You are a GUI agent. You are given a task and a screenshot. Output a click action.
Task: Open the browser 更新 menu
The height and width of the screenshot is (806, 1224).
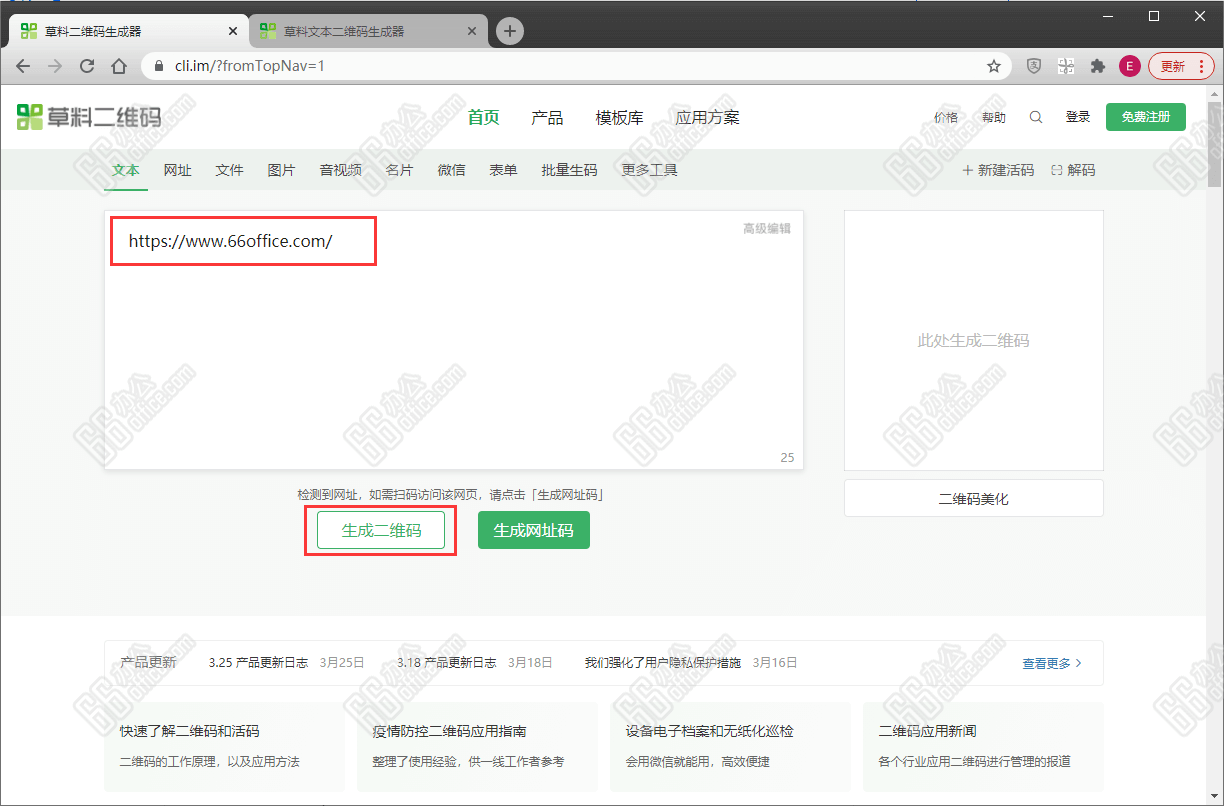point(1181,66)
